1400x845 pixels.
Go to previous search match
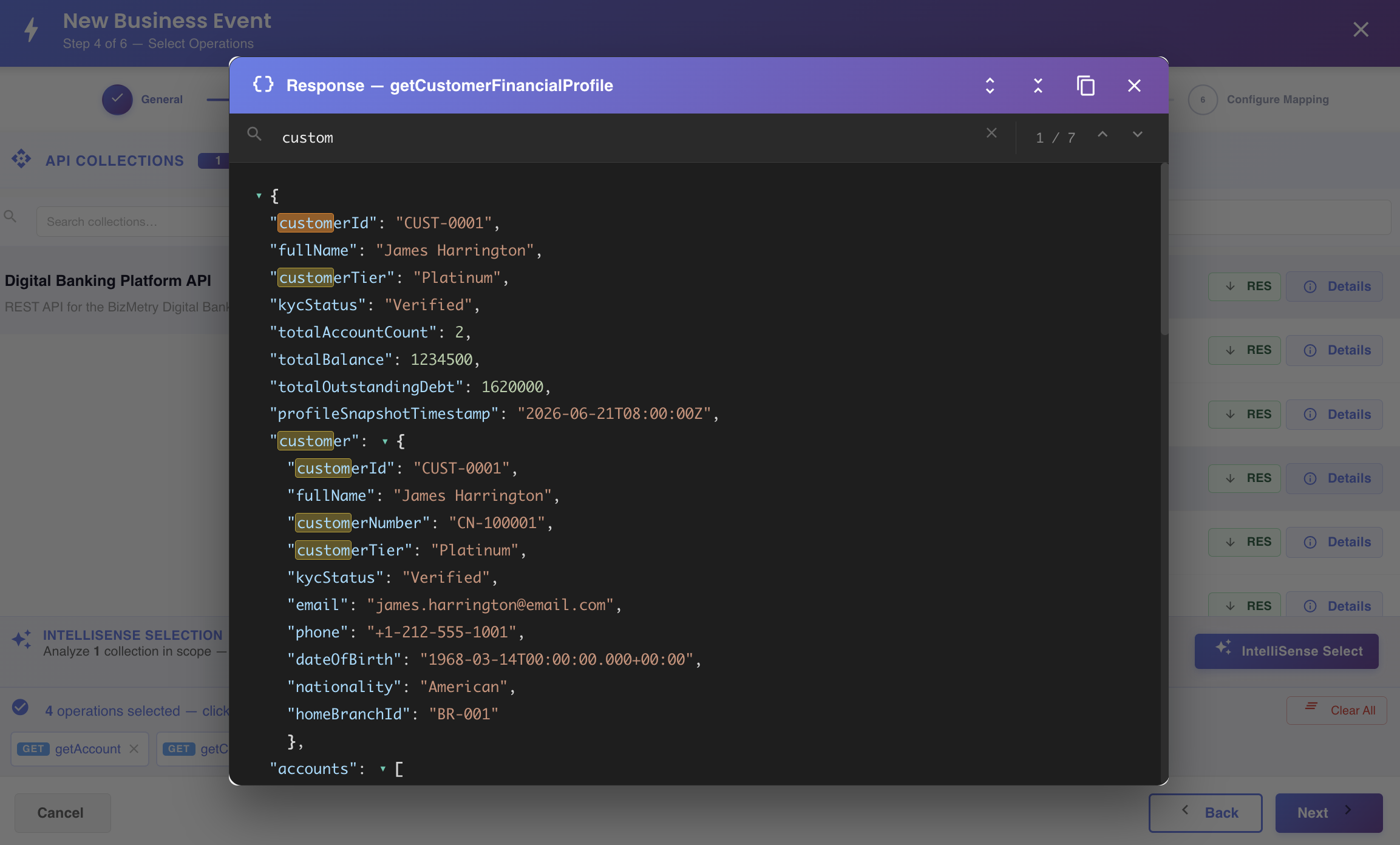1103,135
